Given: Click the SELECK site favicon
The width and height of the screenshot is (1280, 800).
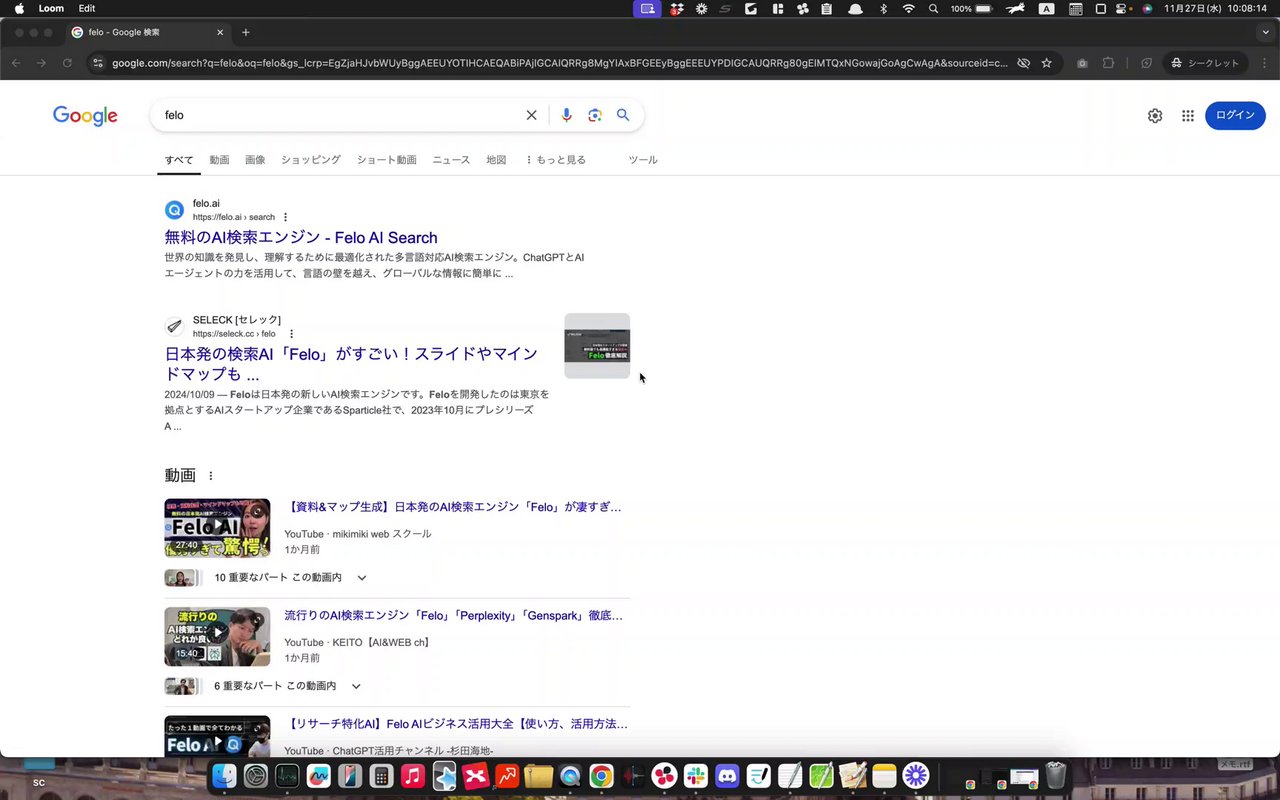Looking at the screenshot, I should click(174, 327).
